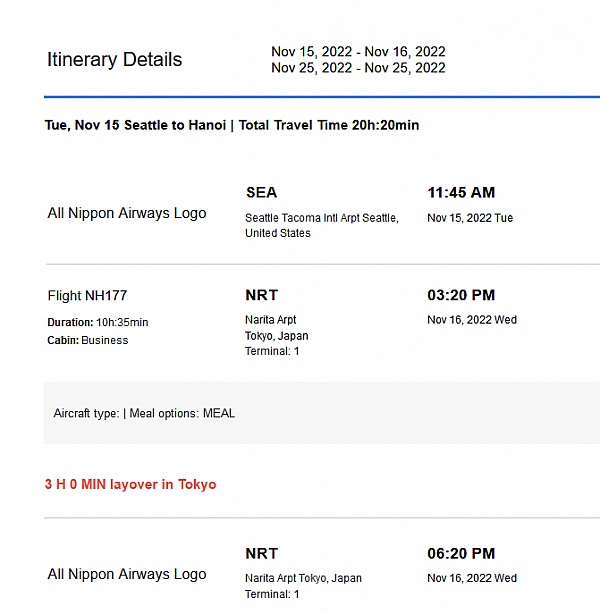
Task: Select the Nov 15 - Nov 16, 2022 date range
Action: click(x=358, y=52)
